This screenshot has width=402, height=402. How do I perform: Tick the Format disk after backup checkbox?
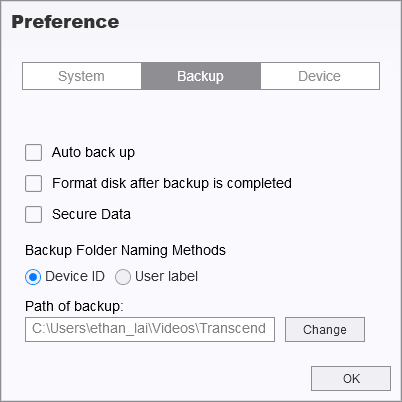point(33,183)
